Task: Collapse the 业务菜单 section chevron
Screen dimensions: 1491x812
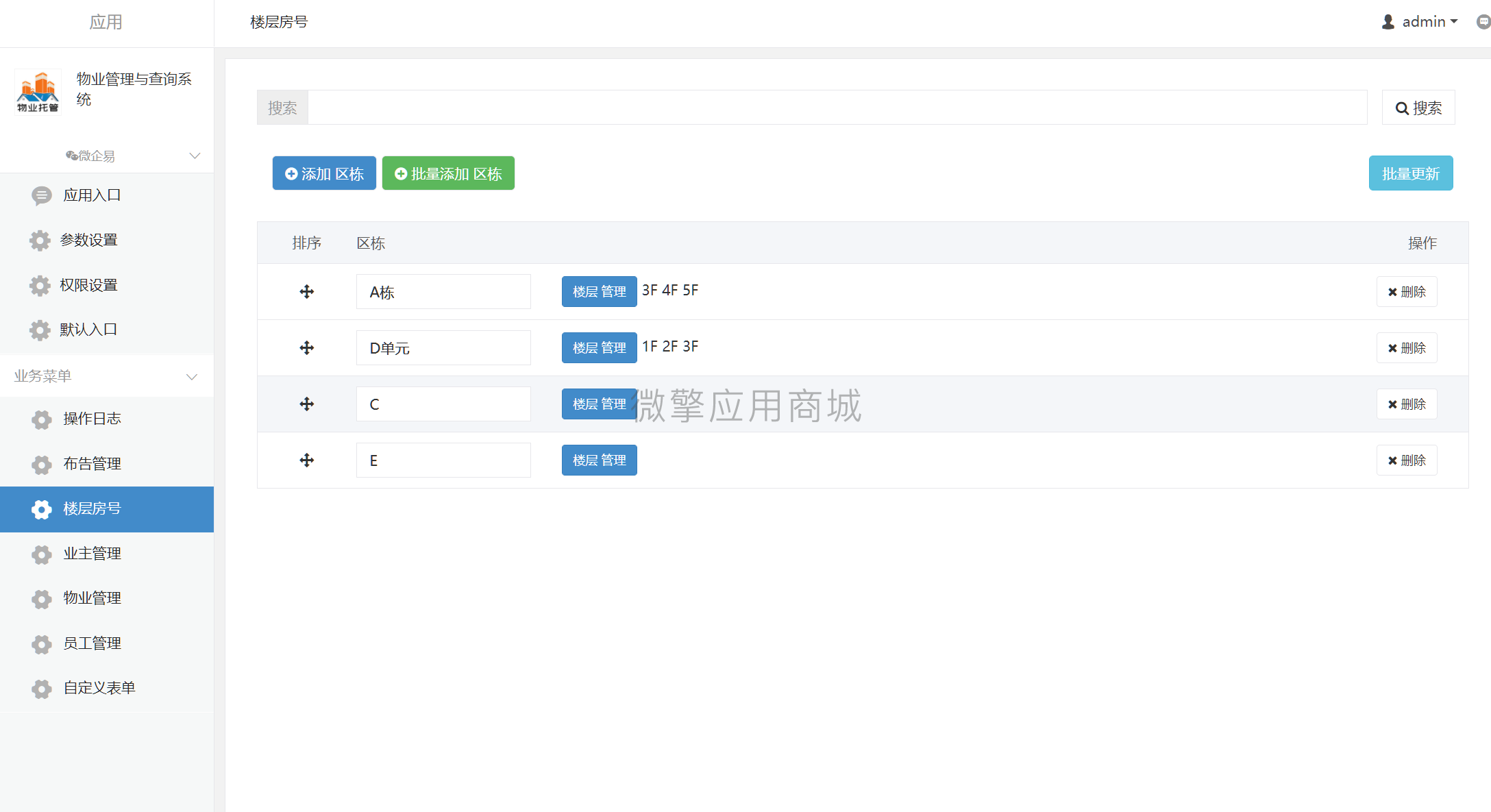Action: [x=192, y=377]
